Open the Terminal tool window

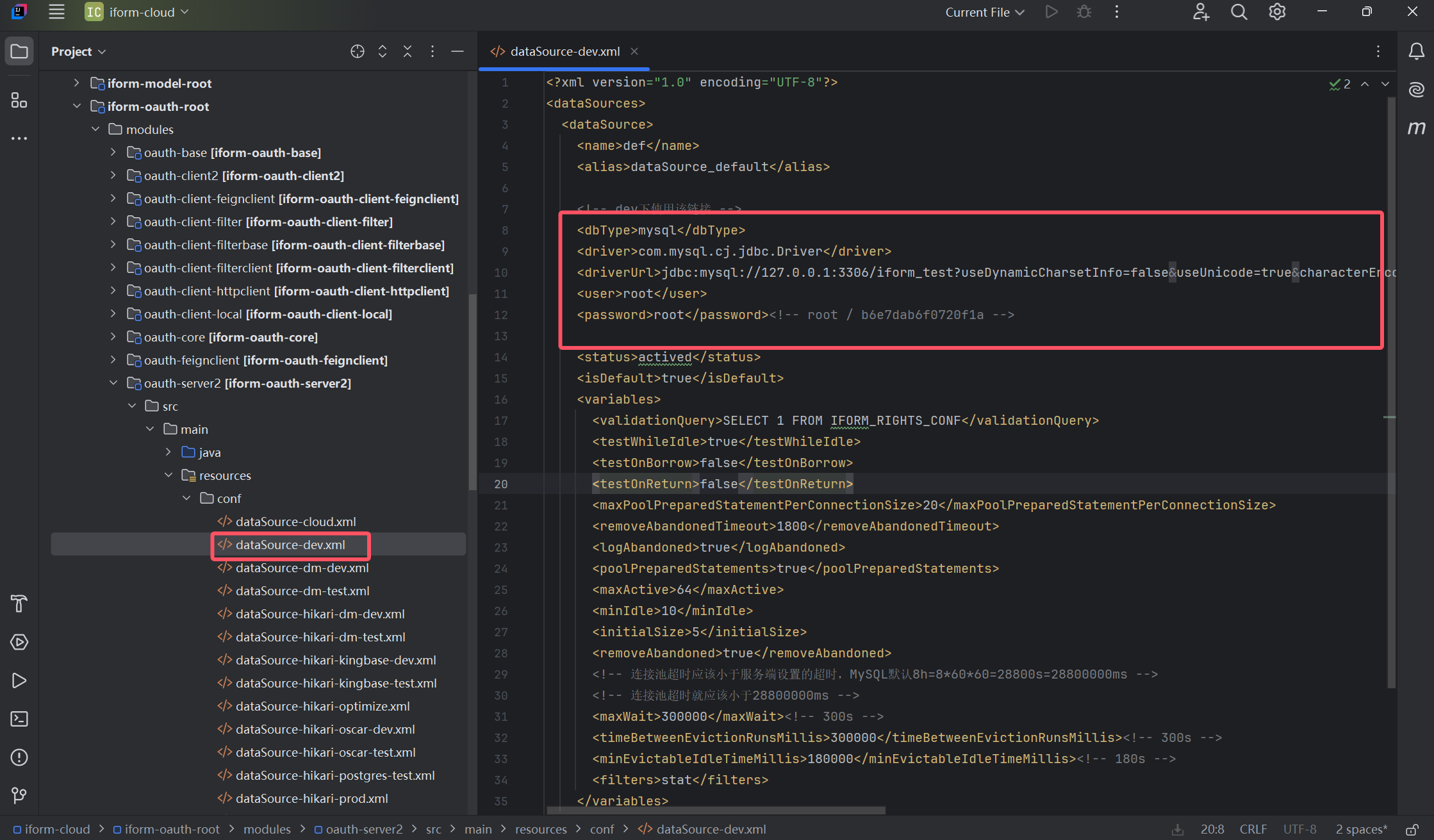19,719
